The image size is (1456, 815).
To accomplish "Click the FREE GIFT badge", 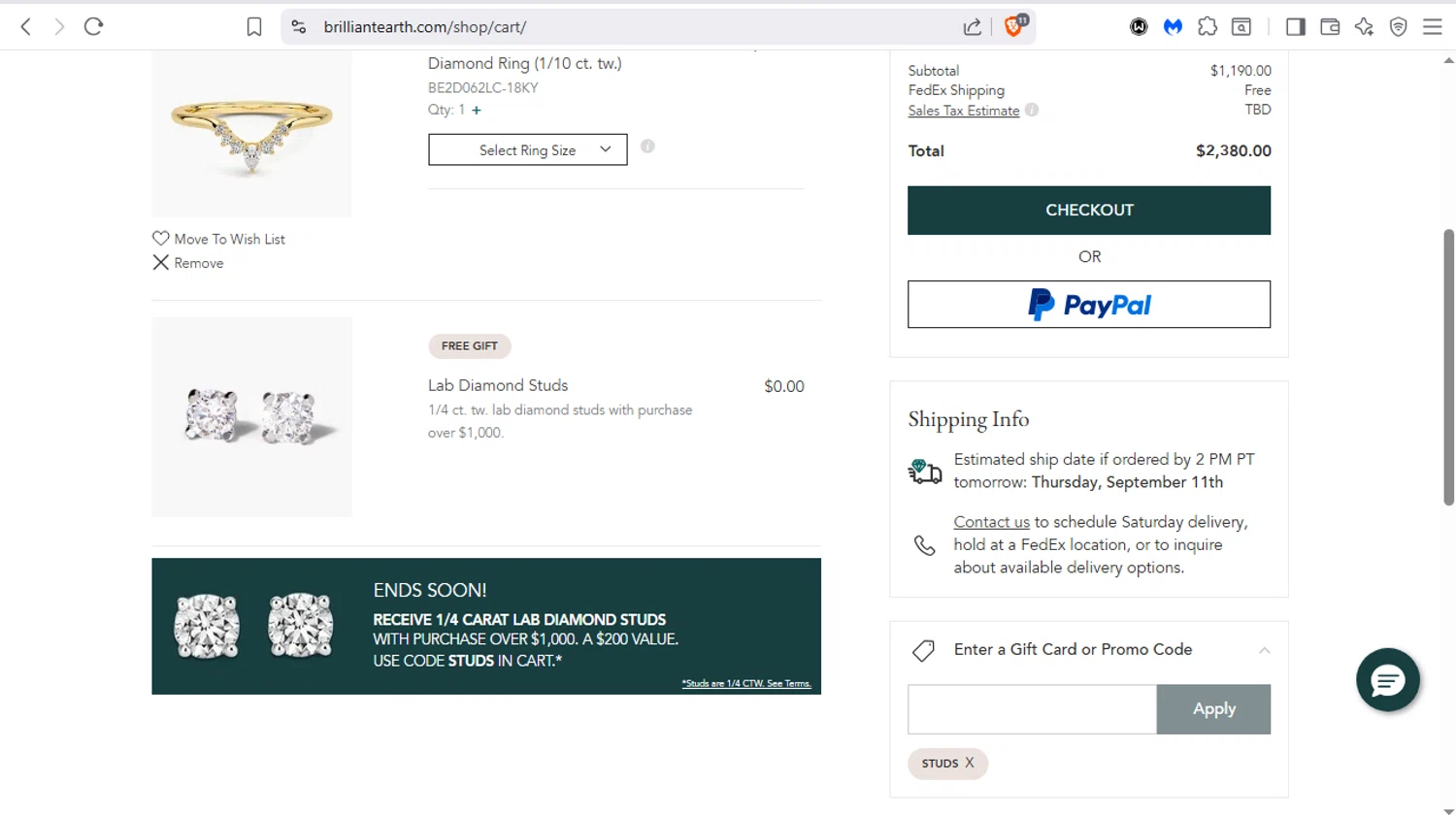I will pyautogui.click(x=470, y=346).
